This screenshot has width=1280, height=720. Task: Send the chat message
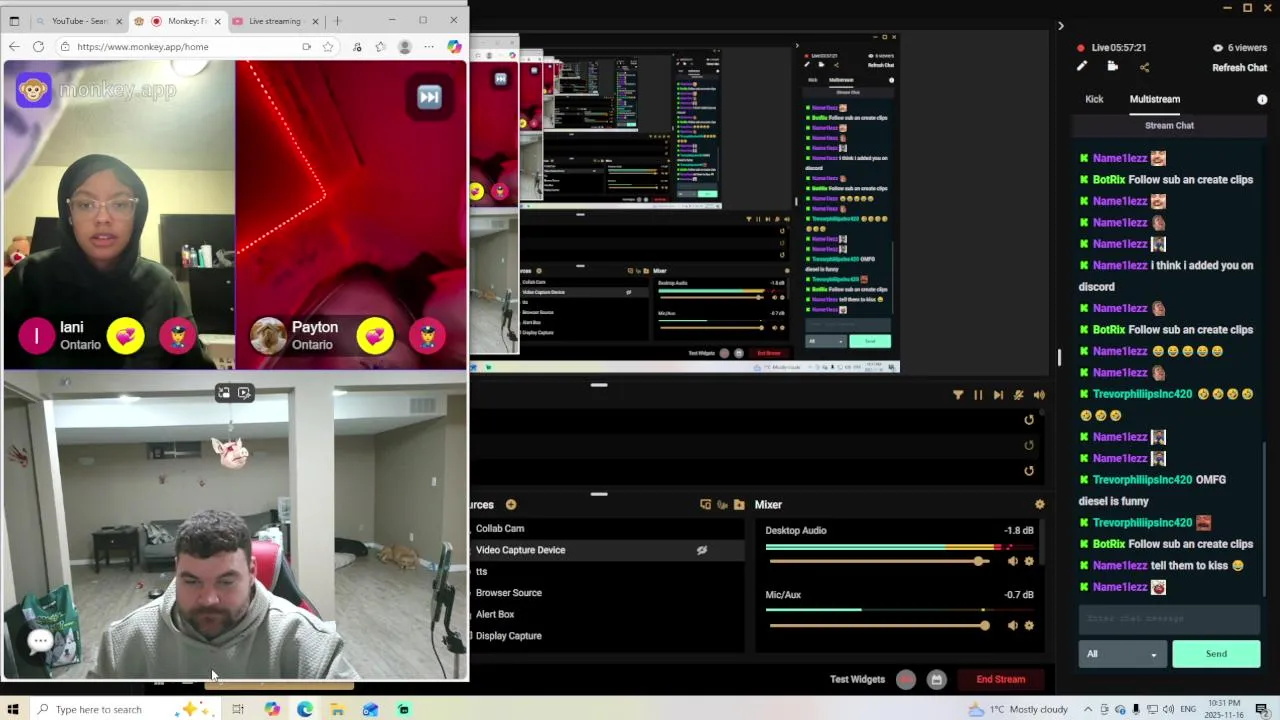[1216, 654]
